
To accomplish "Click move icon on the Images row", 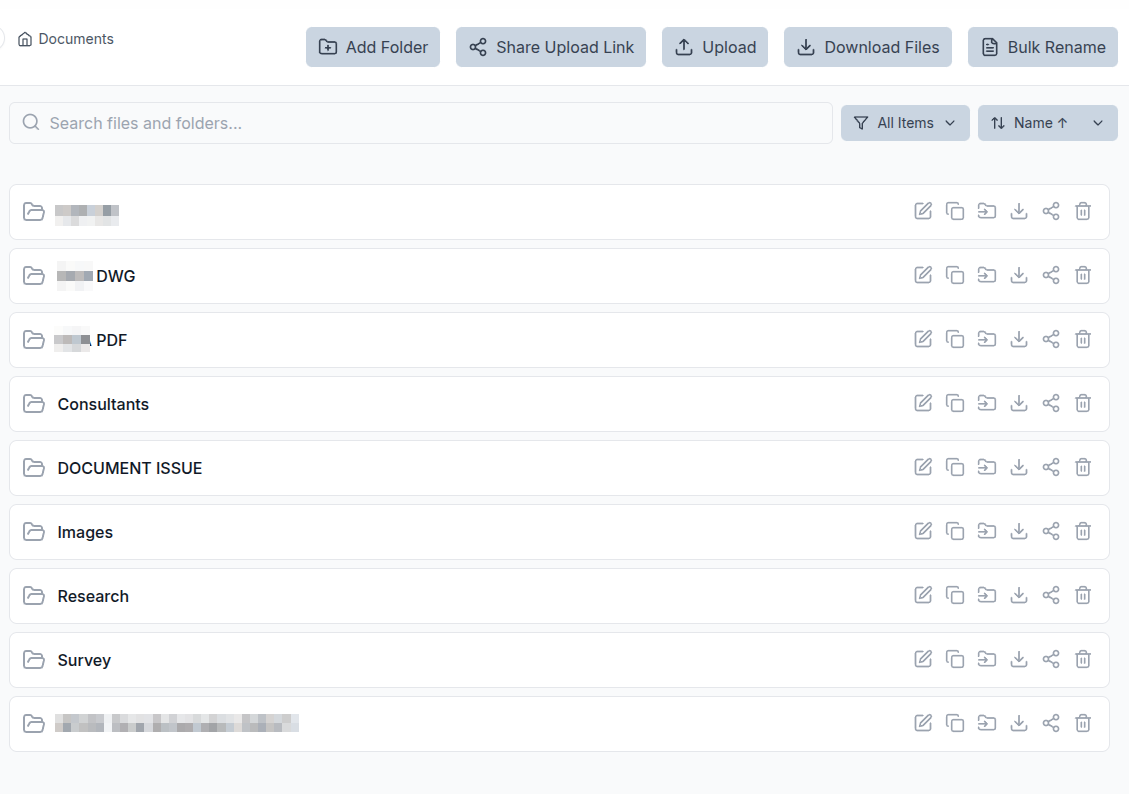I will (x=987, y=531).
